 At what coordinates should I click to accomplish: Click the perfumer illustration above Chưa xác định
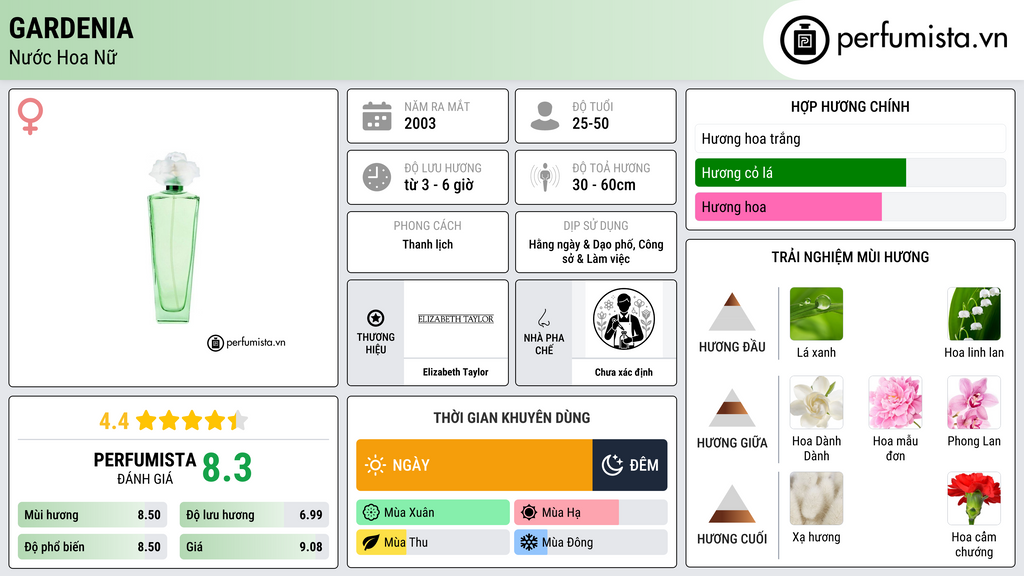coord(624,319)
